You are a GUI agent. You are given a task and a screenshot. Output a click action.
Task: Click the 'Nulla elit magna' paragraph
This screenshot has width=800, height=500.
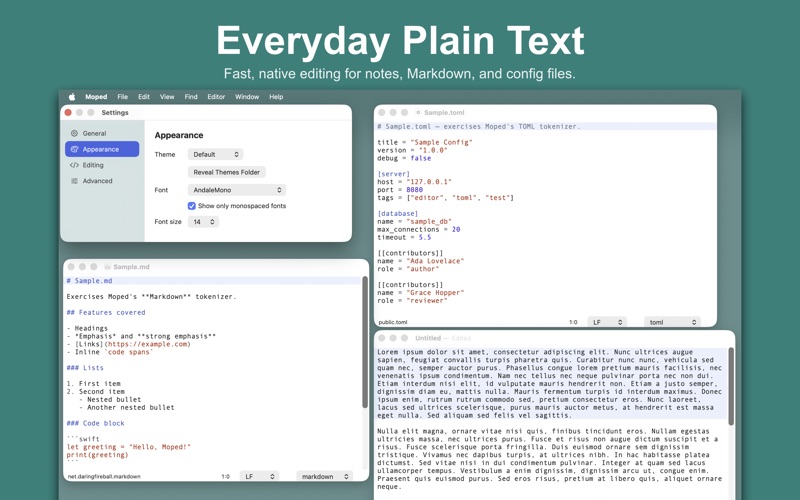pyautogui.click(x=550, y=459)
